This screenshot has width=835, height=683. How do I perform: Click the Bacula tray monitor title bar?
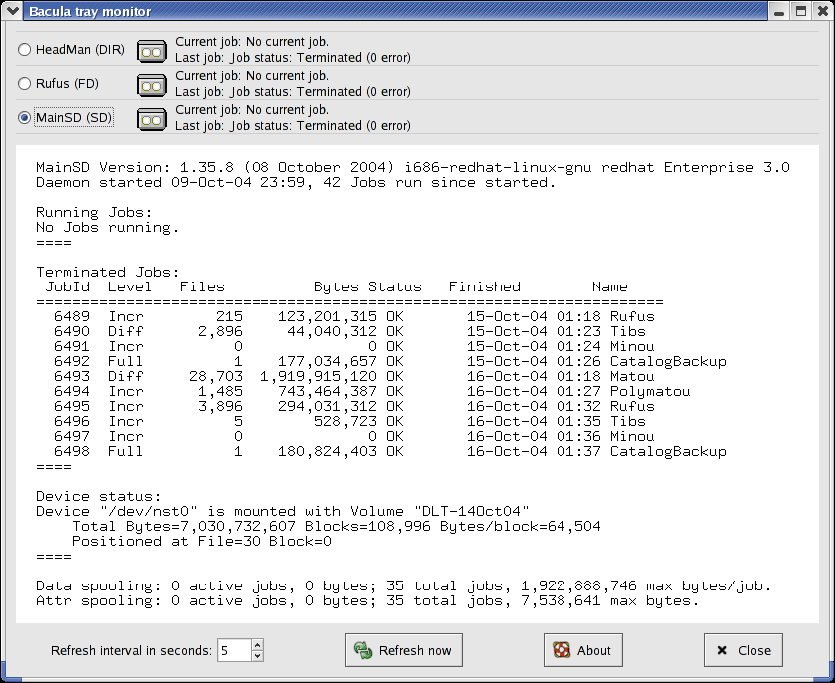[400, 11]
